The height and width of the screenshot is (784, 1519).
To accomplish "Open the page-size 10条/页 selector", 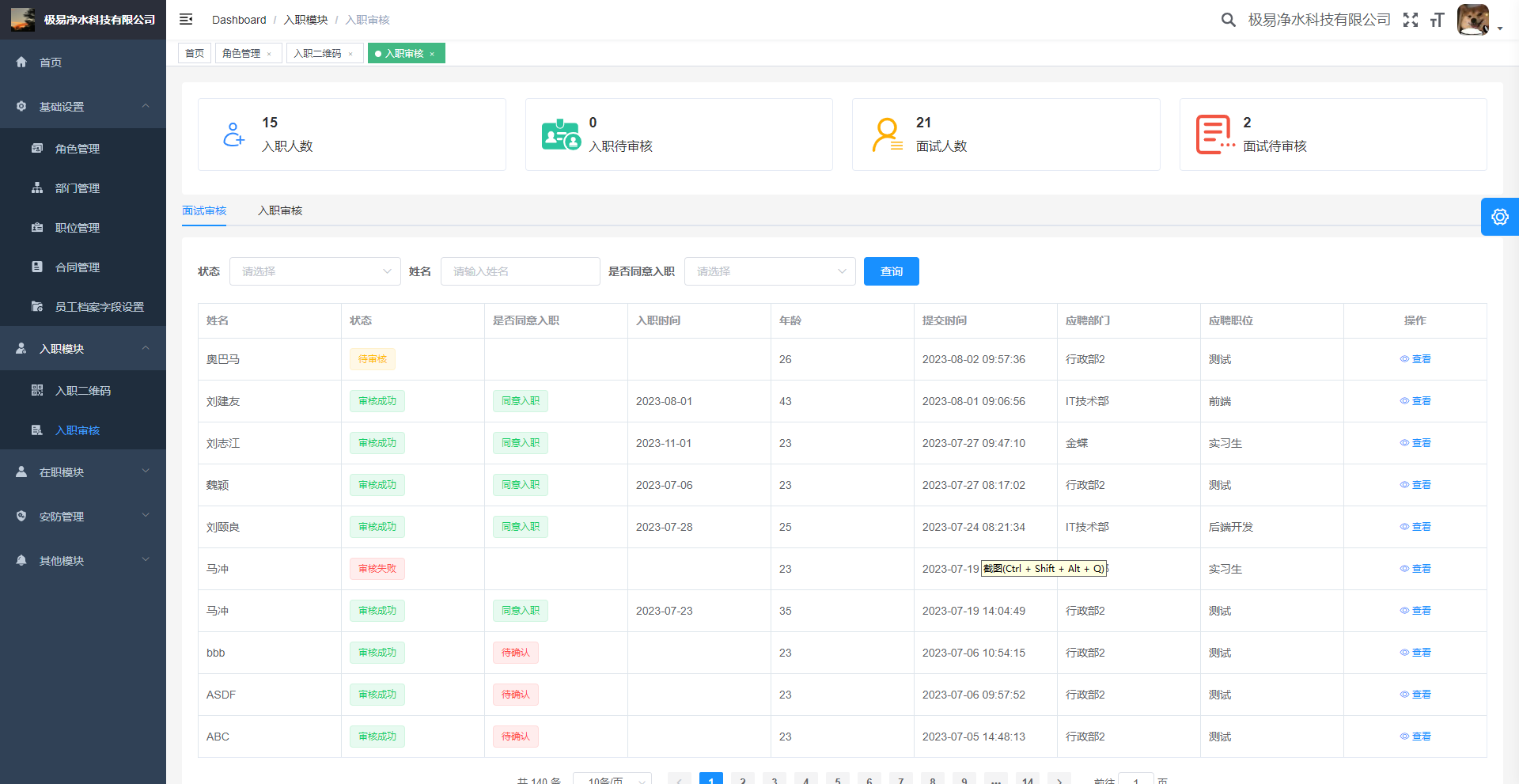I will (612, 778).
